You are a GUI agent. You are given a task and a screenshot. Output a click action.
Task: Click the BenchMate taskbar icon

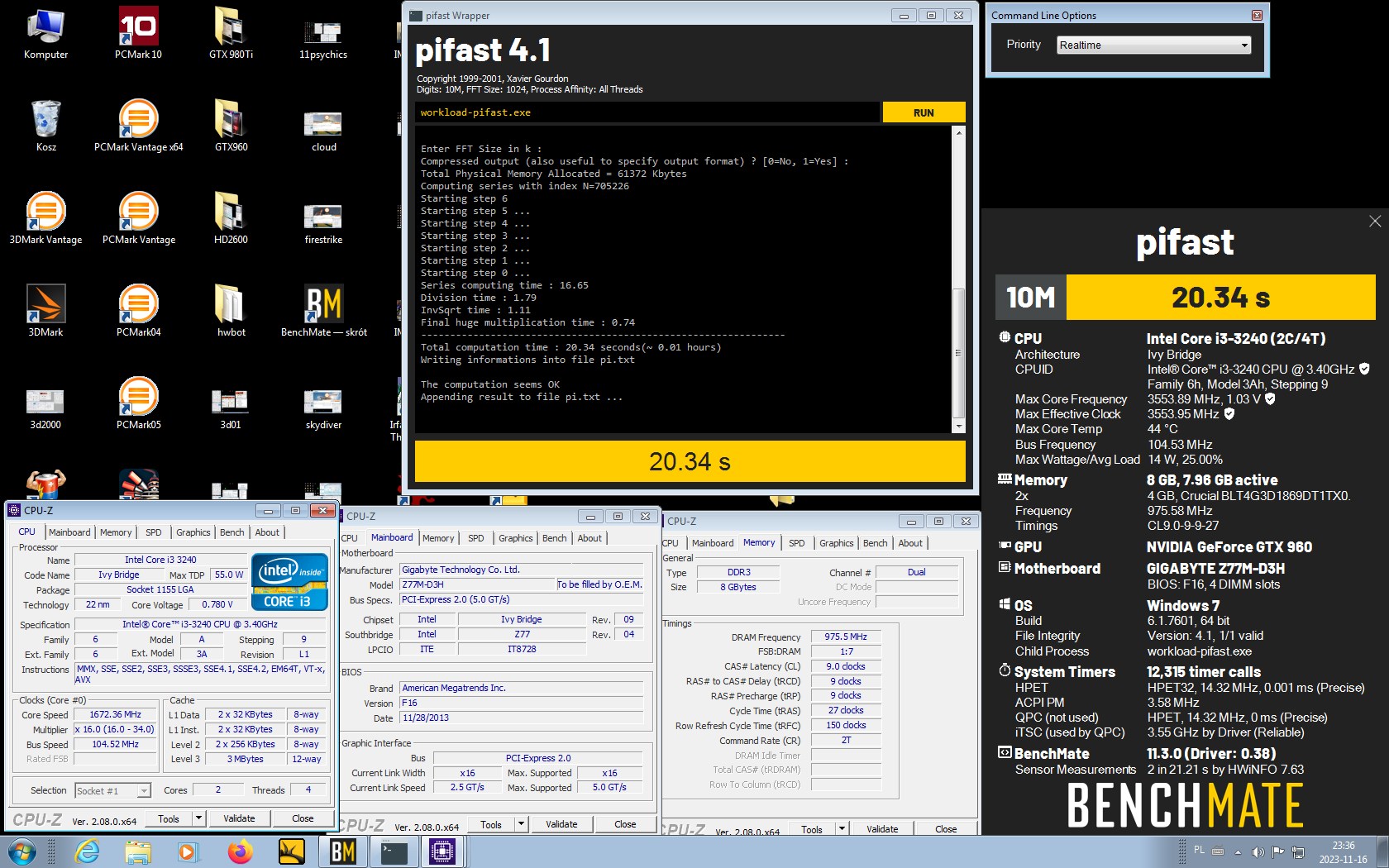click(x=342, y=851)
